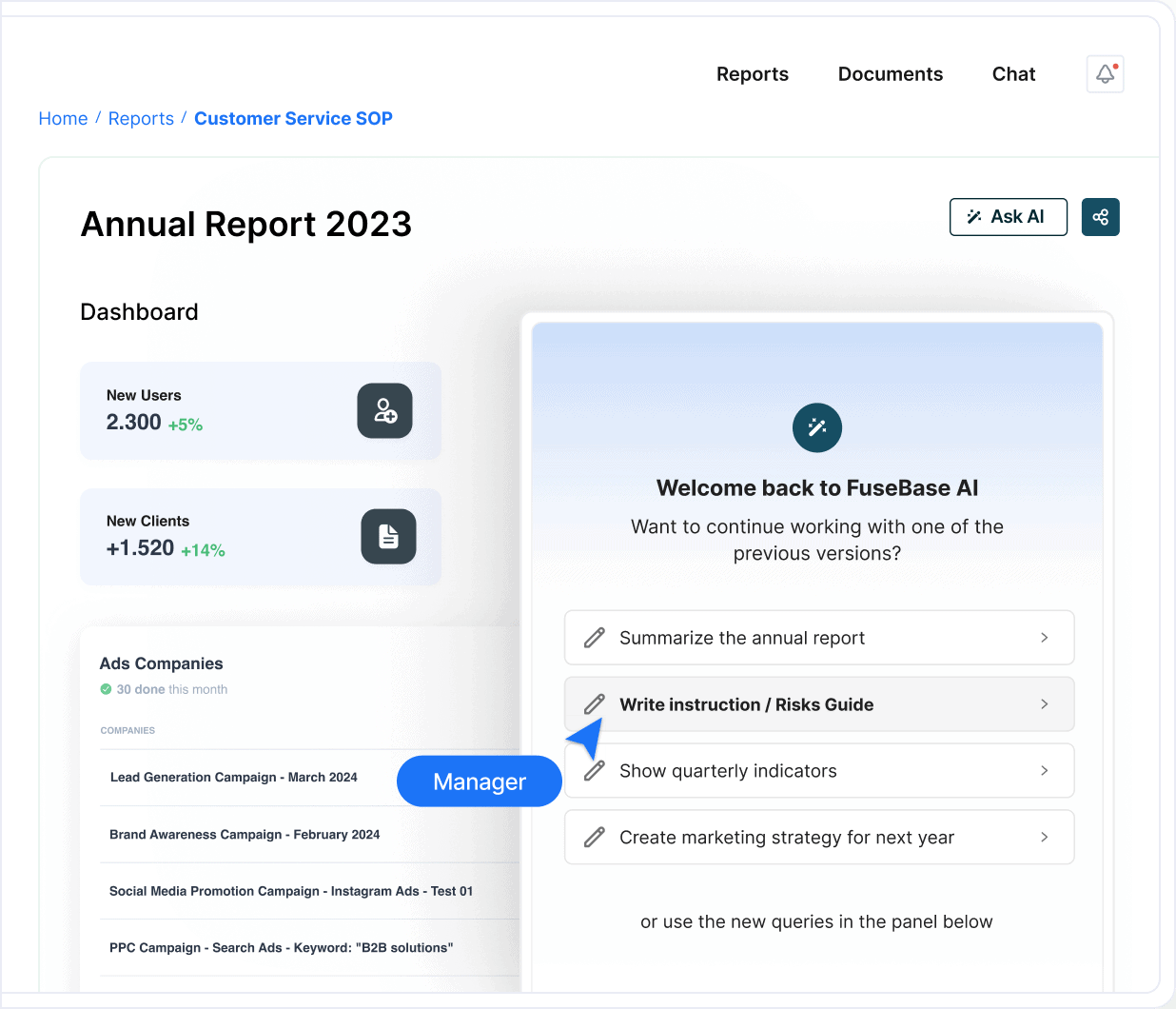Open the Chat menu item
Image resolution: width=1176 pixels, height=1009 pixels.
pos(1013,74)
